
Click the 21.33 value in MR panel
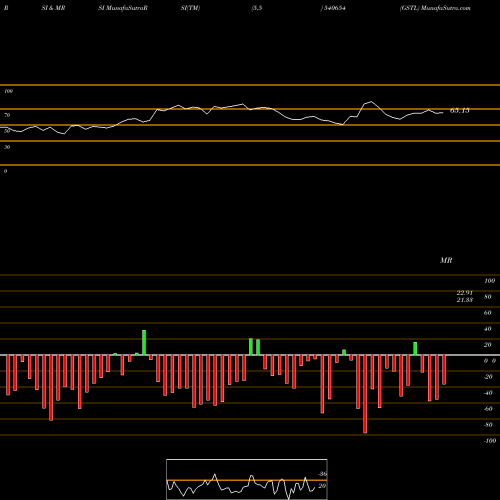465,300
